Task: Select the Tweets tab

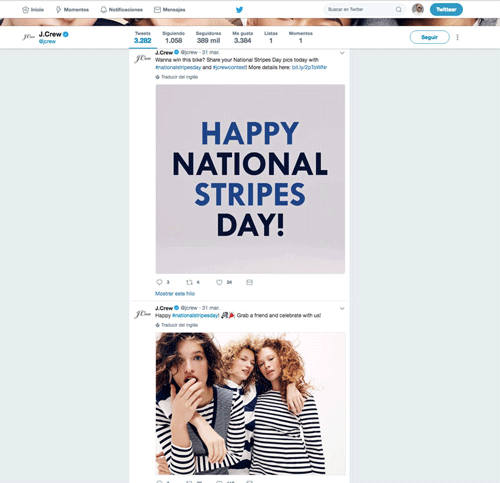Action: tap(143, 37)
